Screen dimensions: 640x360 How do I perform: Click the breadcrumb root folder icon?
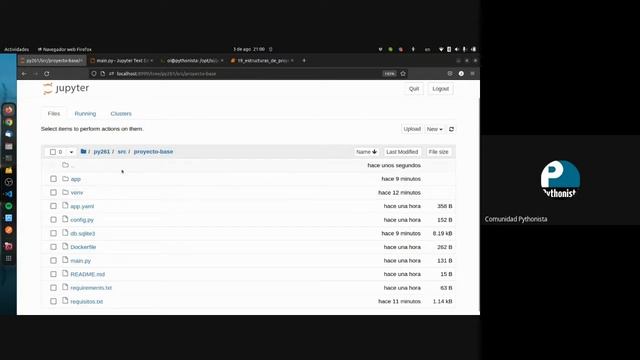83,151
